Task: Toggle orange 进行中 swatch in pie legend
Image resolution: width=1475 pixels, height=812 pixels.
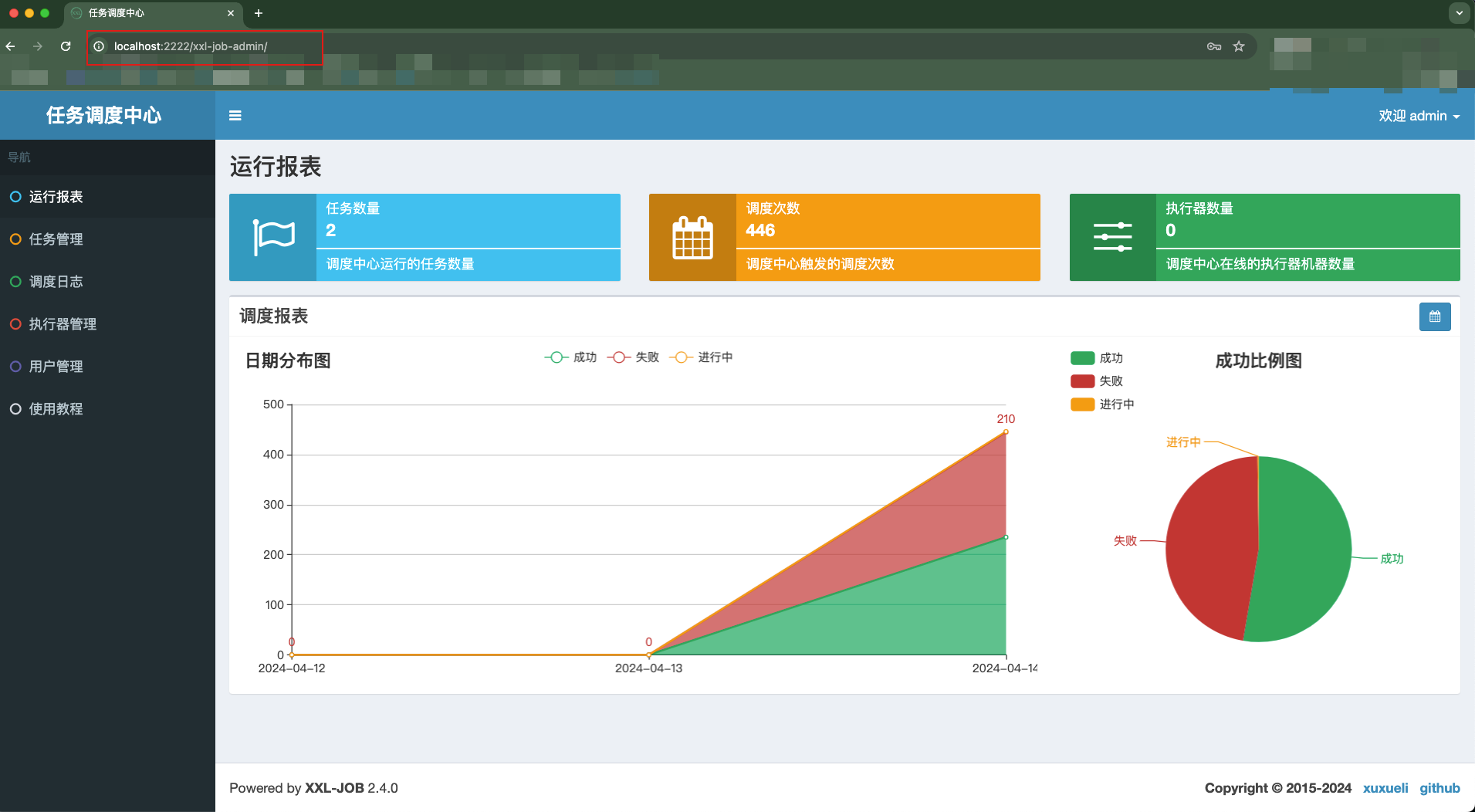Action: click(1082, 404)
